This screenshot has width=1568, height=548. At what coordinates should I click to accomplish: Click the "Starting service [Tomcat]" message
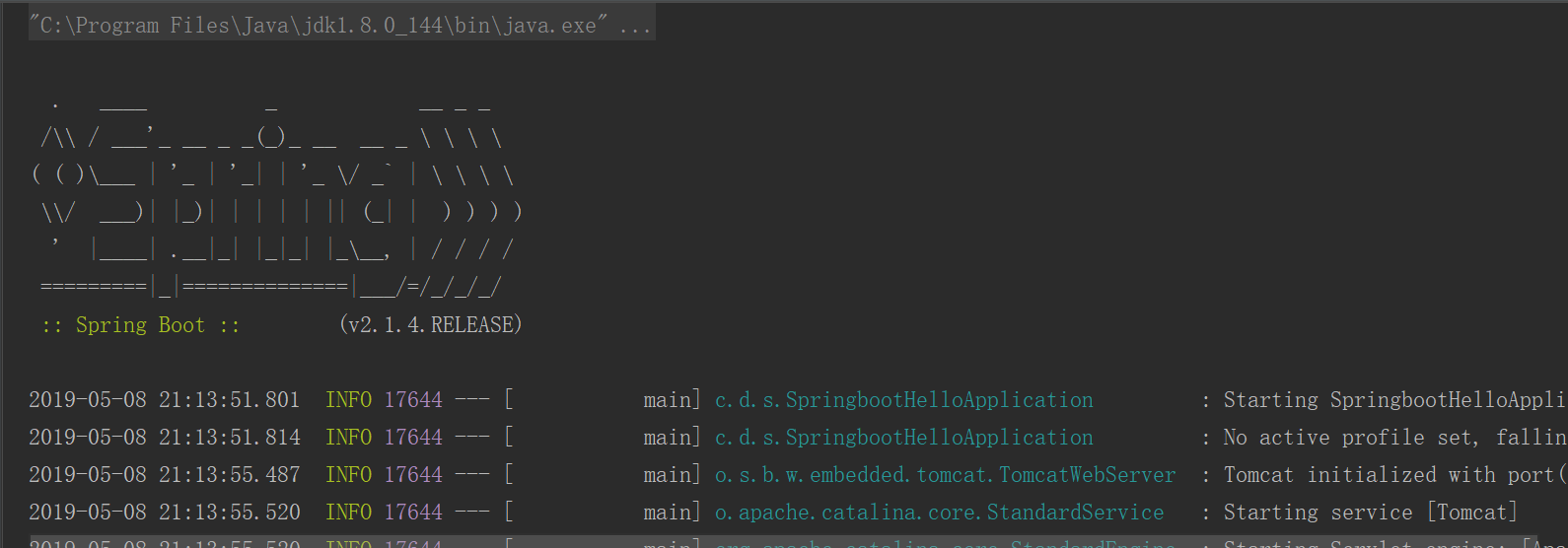click(x=1371, y=513)
